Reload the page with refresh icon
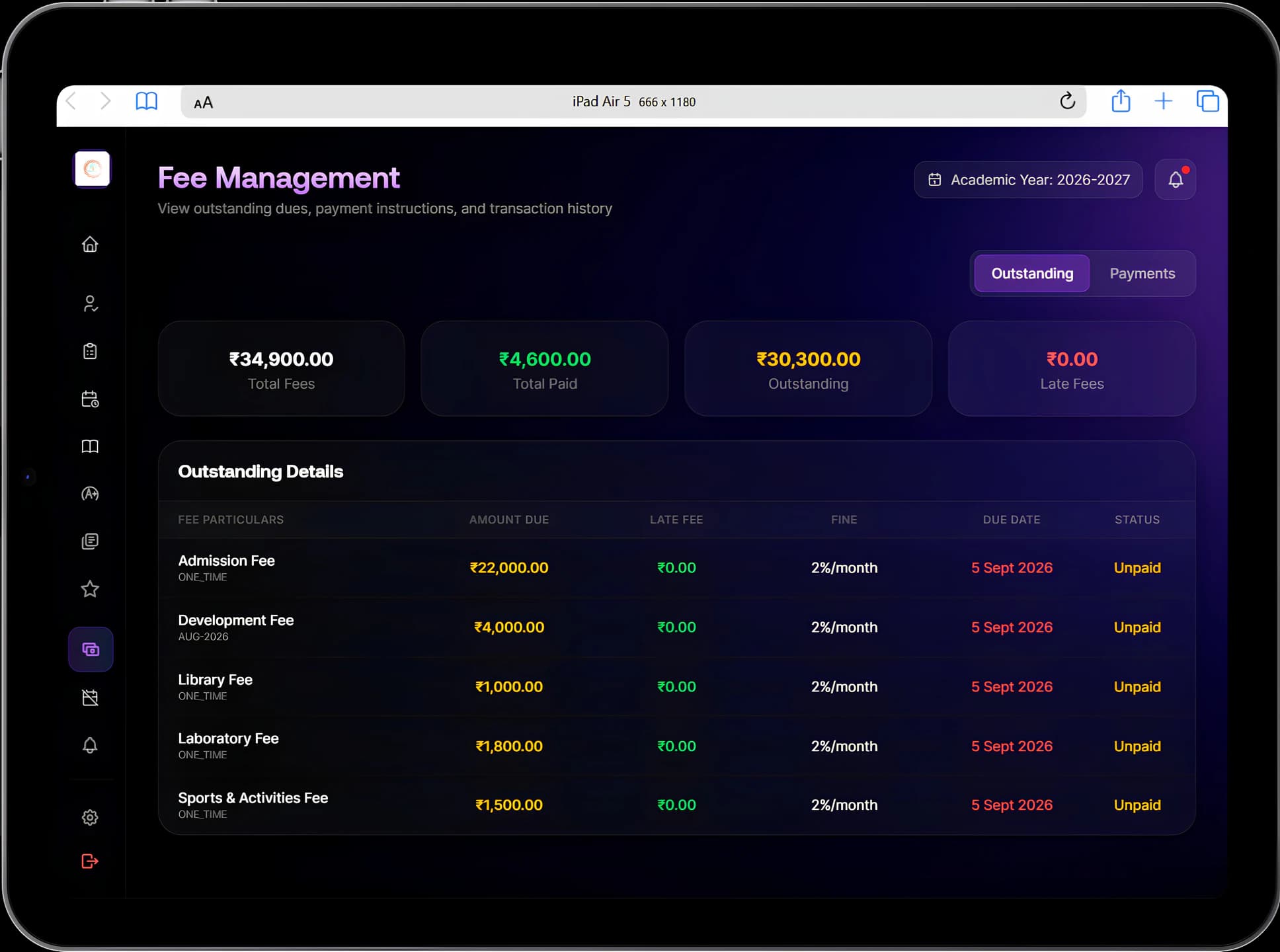This screenshot has width=1280, height=952. pos(1067,101)
